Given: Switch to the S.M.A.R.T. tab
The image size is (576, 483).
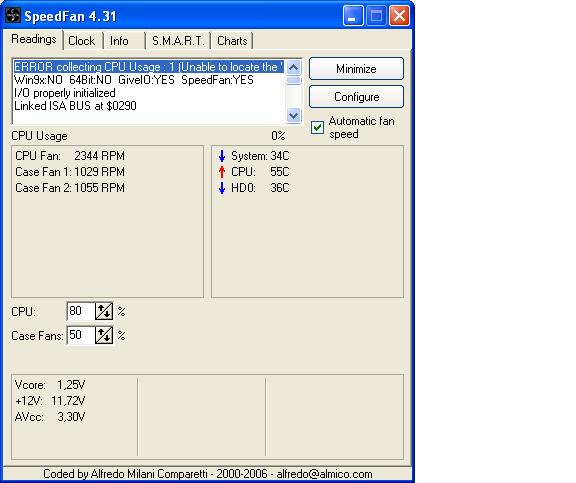Looking at the screenshot, I should [x=178, y=40].
